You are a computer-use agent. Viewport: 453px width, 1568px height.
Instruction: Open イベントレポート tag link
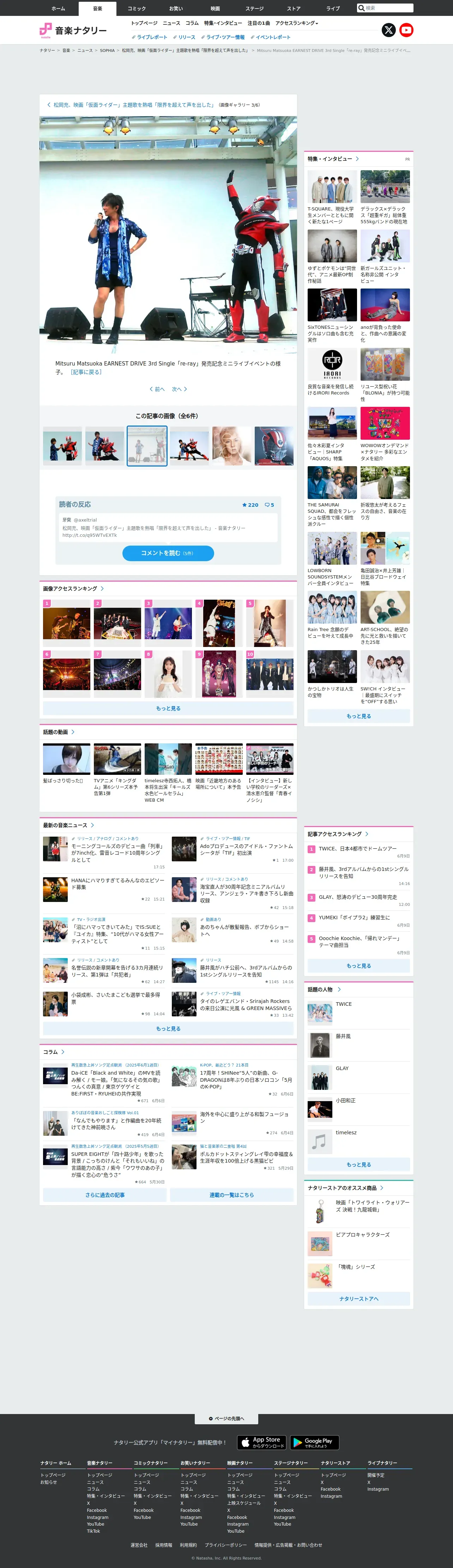pyautogui.click(x=271, y=37)
